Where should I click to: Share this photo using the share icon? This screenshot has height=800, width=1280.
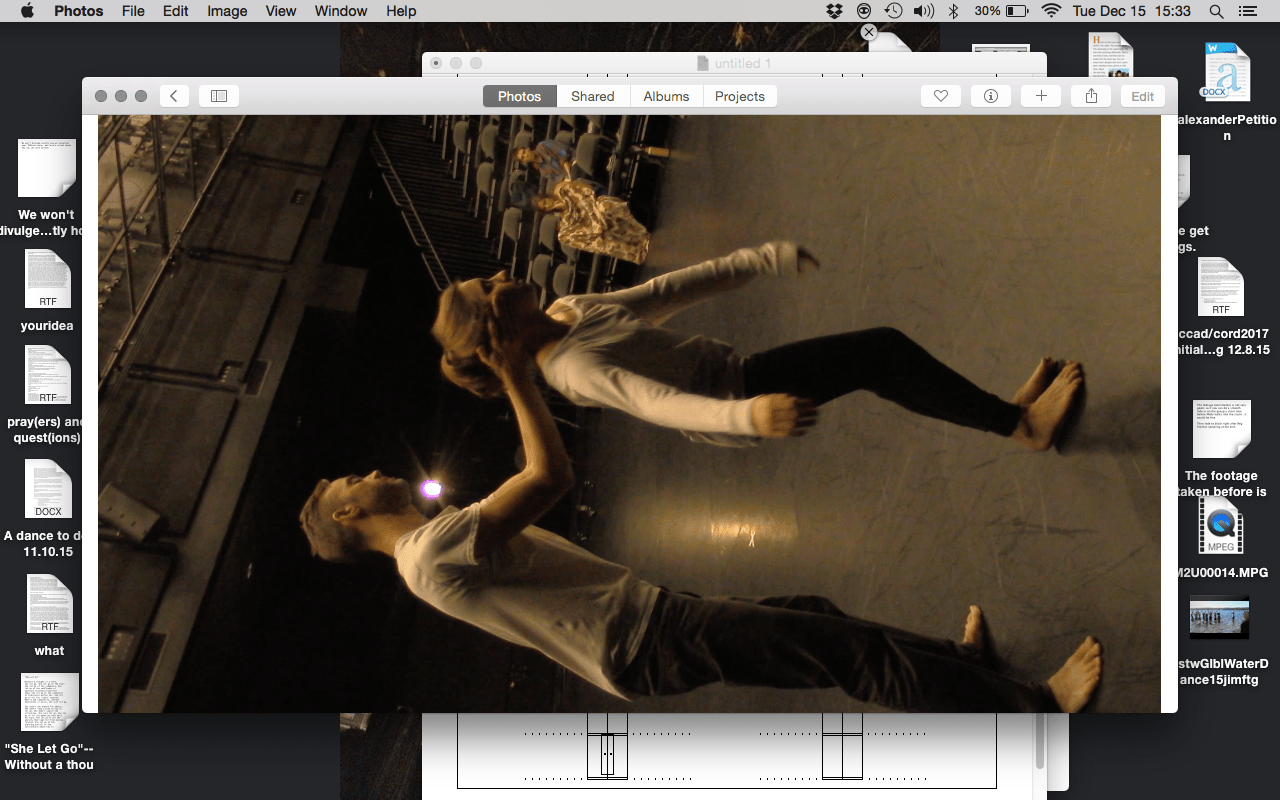(x=1091, y=95)
